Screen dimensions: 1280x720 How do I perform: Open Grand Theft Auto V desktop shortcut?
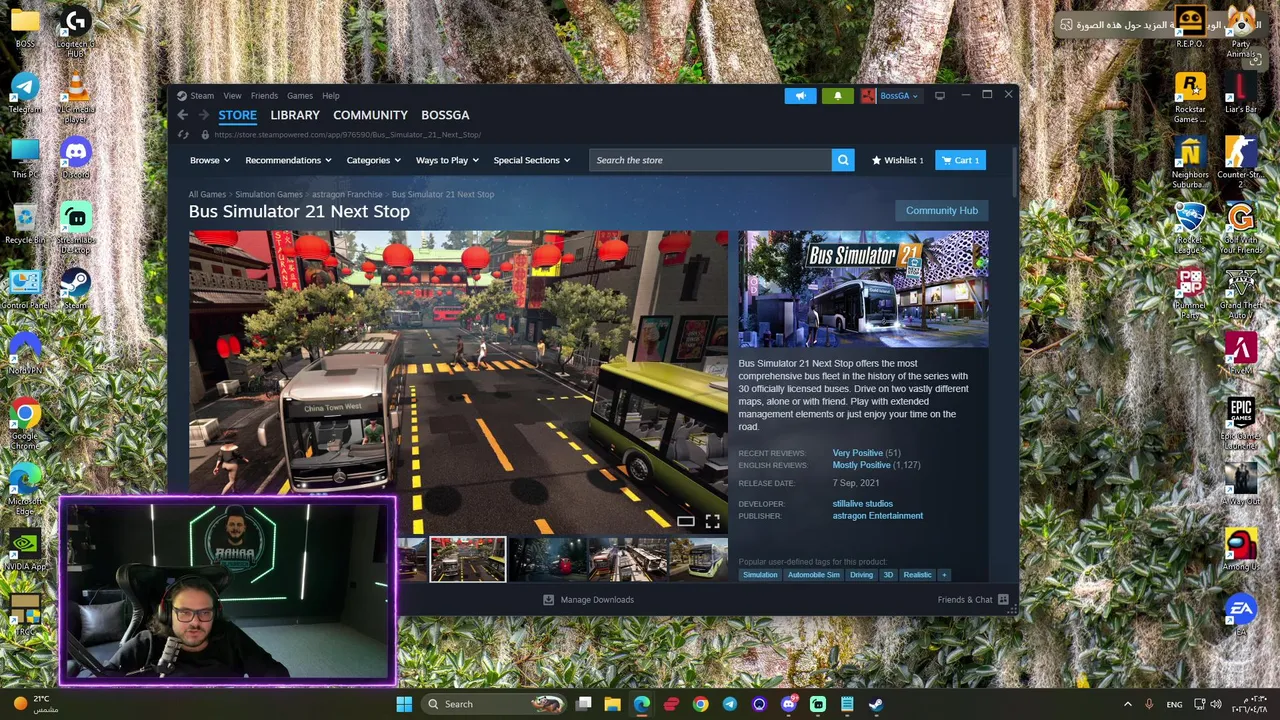1241,294
